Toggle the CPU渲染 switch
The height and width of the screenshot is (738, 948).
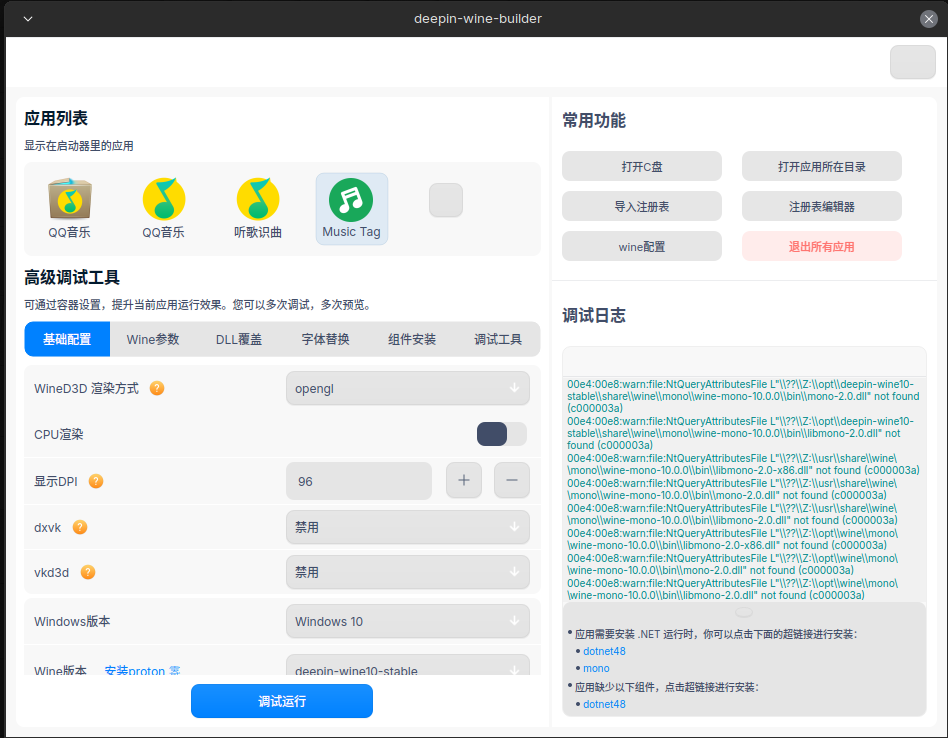[x=502, y=434]
